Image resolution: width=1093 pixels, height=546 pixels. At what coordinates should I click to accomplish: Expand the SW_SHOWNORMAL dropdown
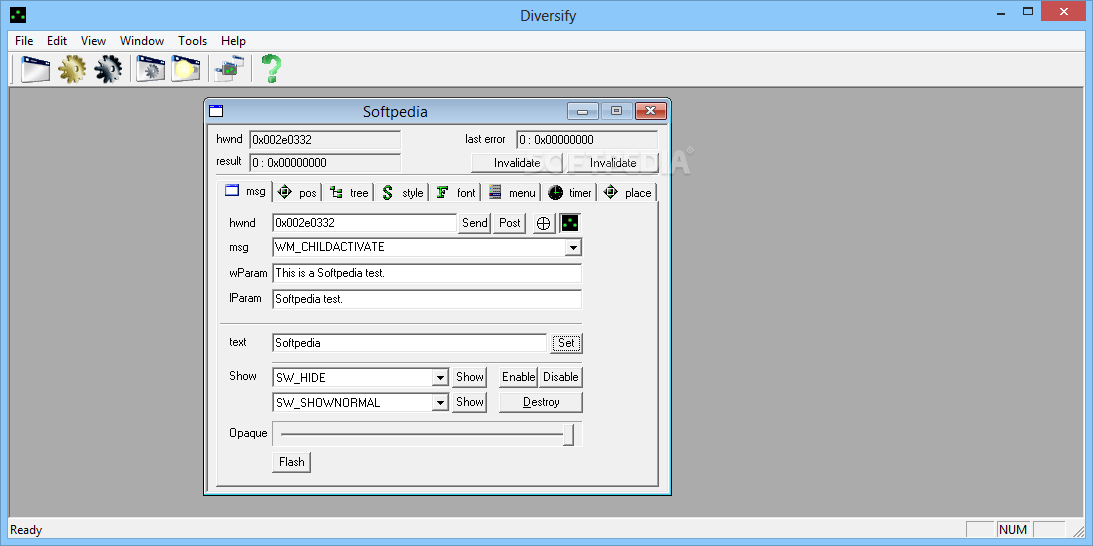(440, 403)
